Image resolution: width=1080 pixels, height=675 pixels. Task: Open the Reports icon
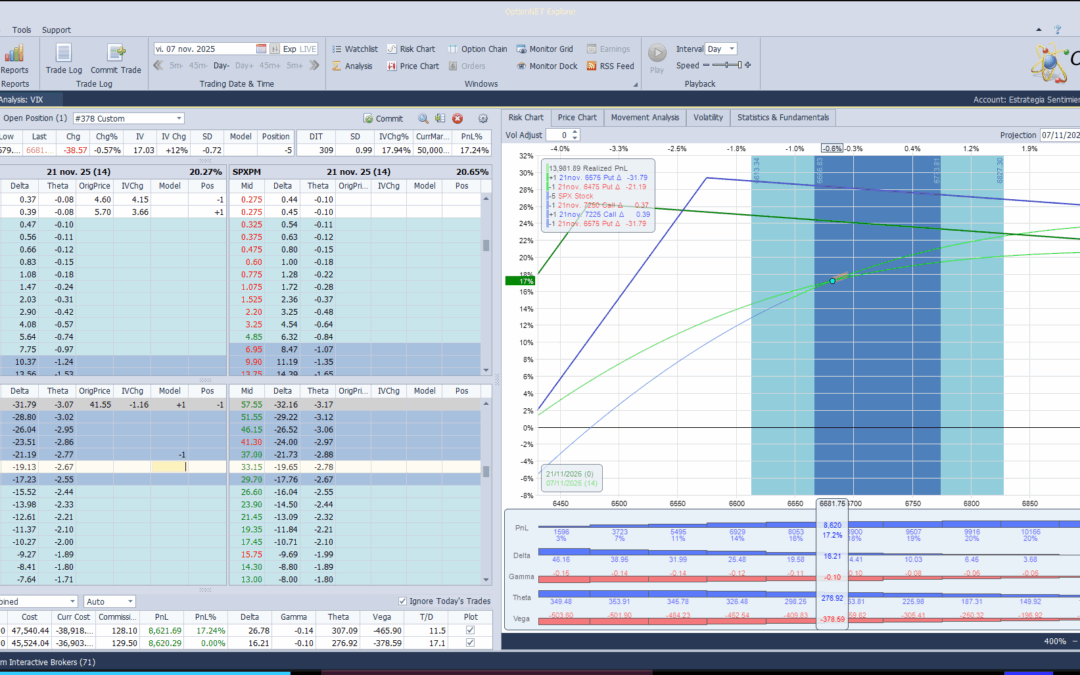coord(14,59)
